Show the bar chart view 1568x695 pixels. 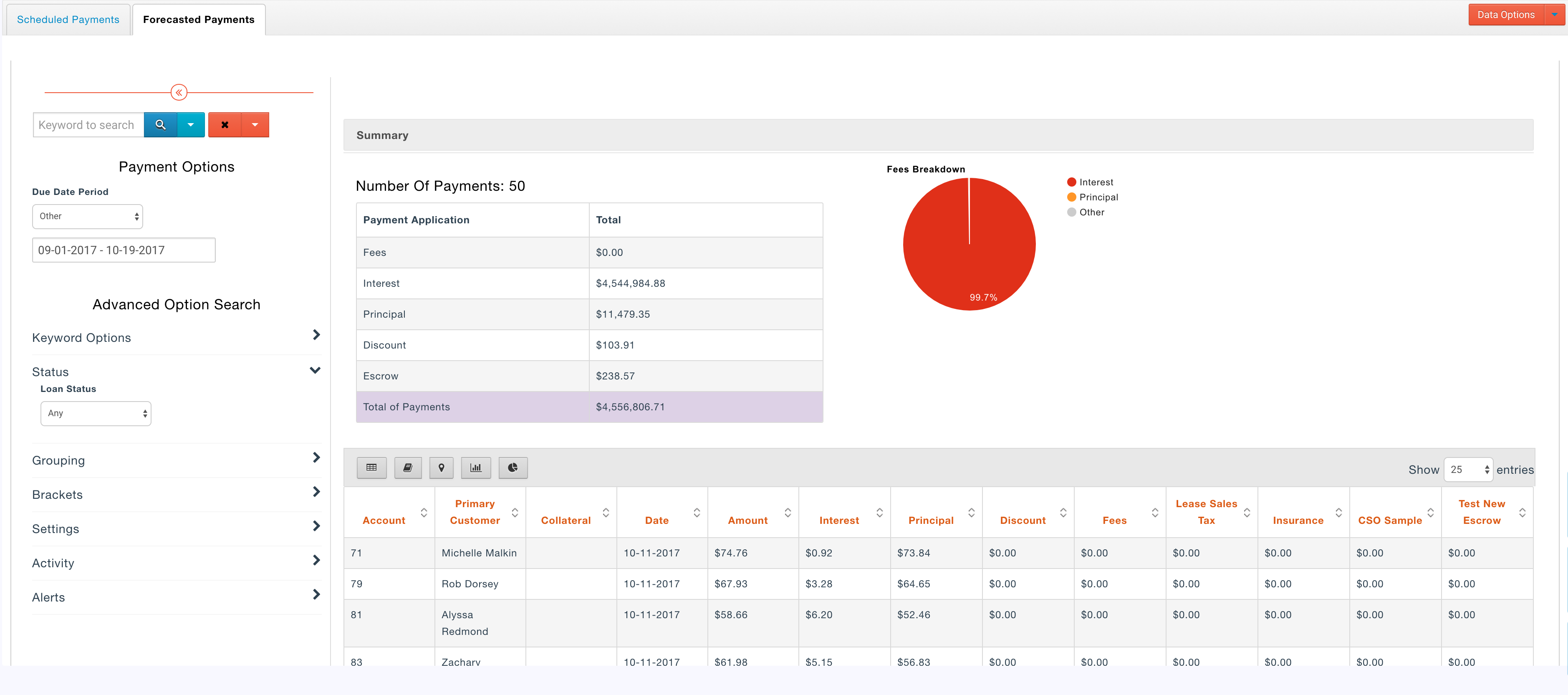(476, 468)
